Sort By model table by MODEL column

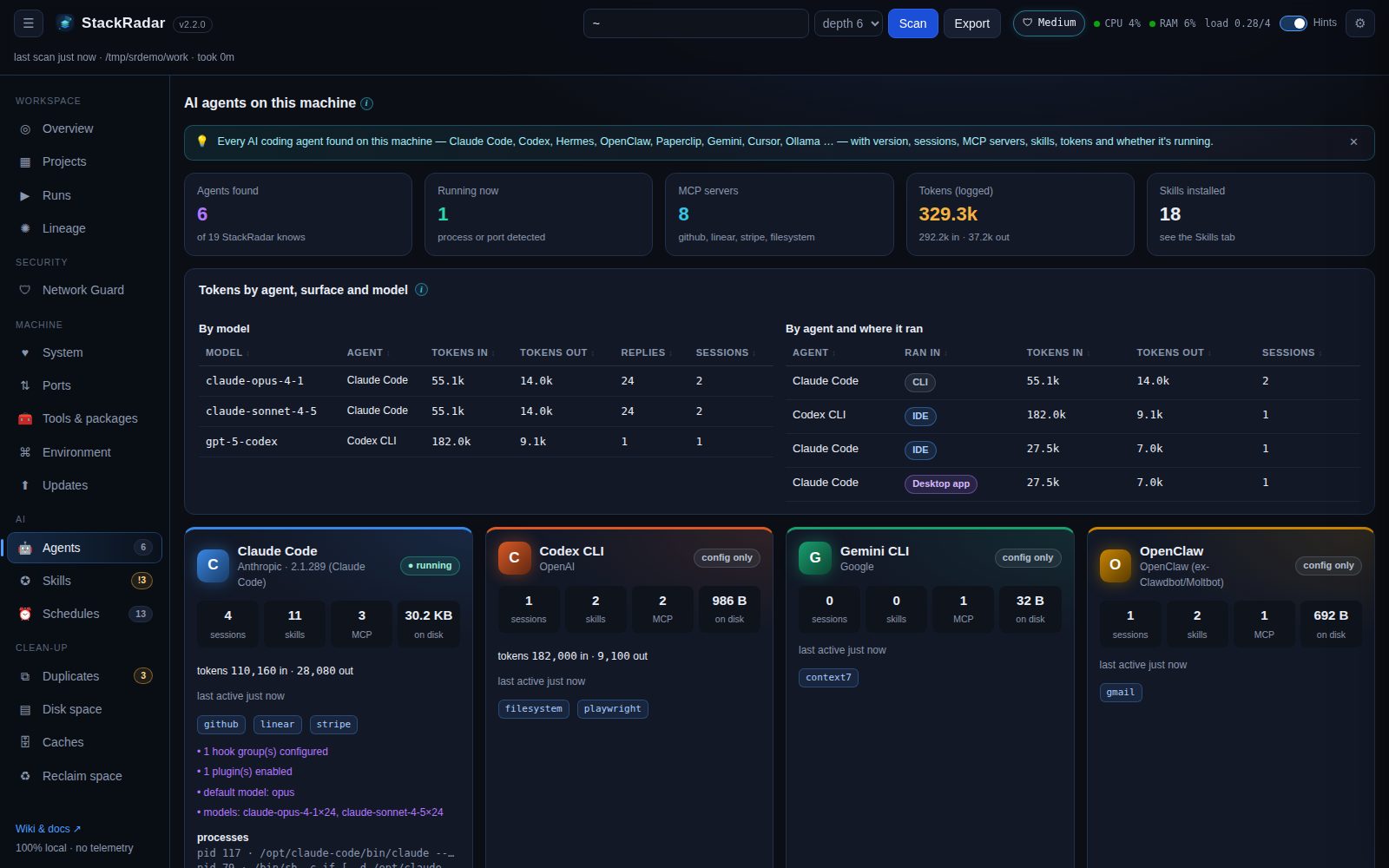(x=227, y=352)
